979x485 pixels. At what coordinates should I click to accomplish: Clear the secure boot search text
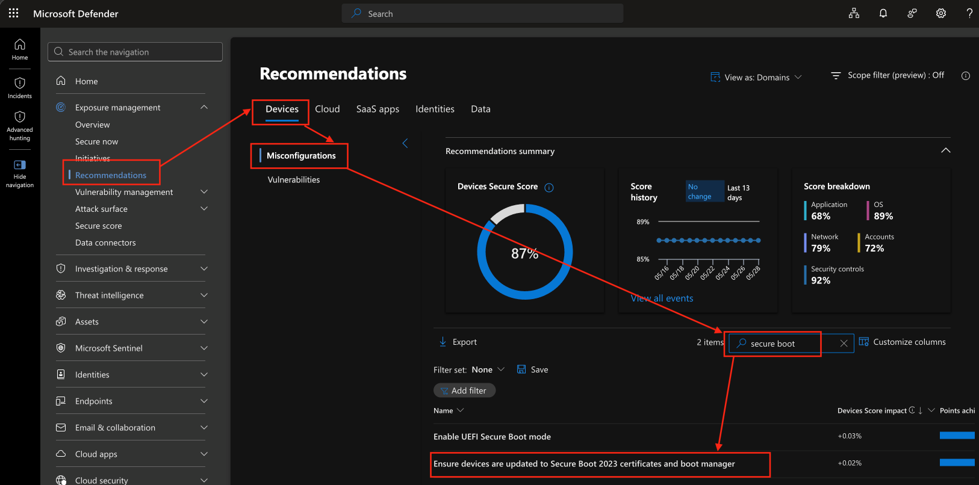tap(844, 343)
